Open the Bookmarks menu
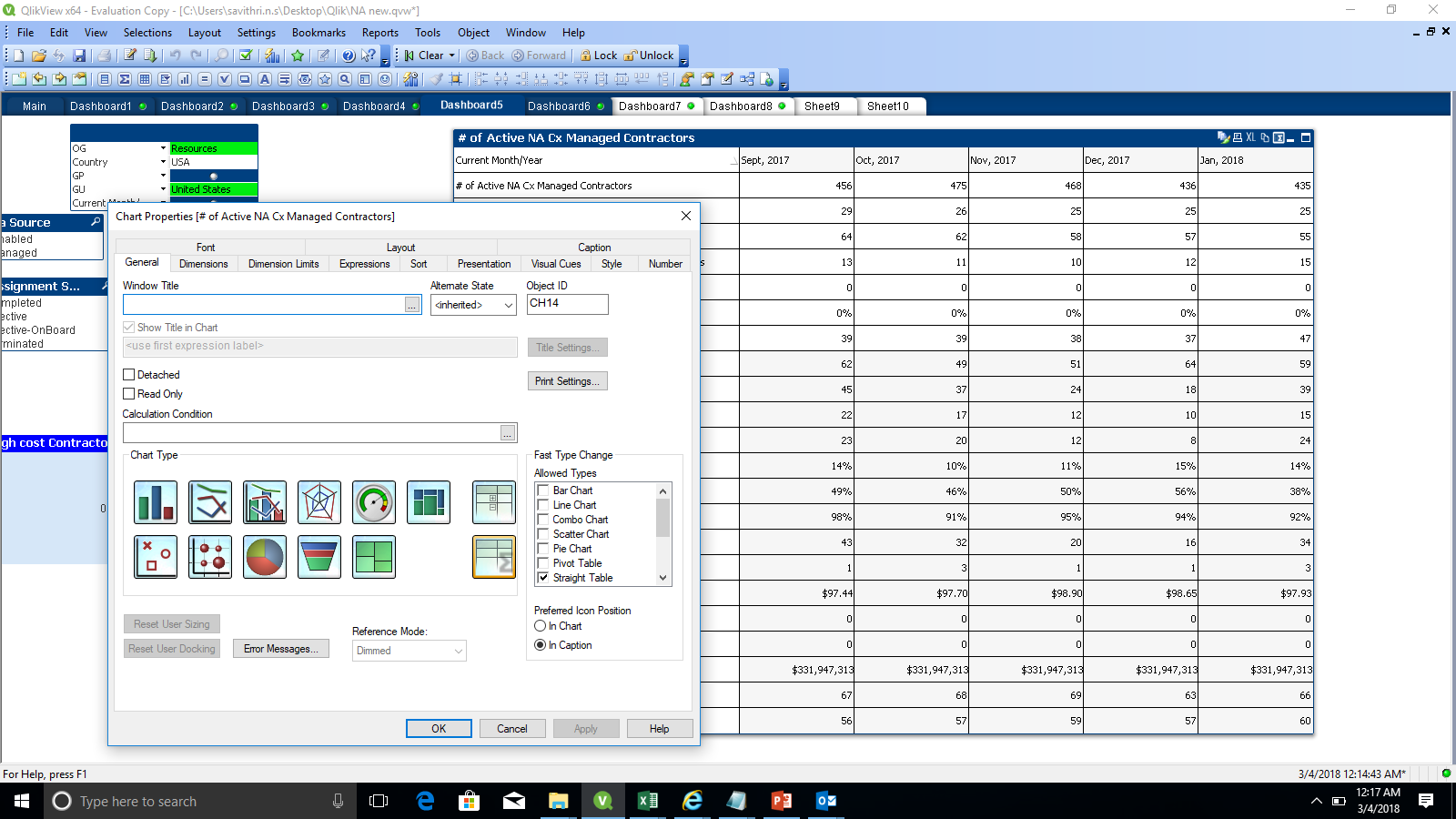 (x=318, y=33)
